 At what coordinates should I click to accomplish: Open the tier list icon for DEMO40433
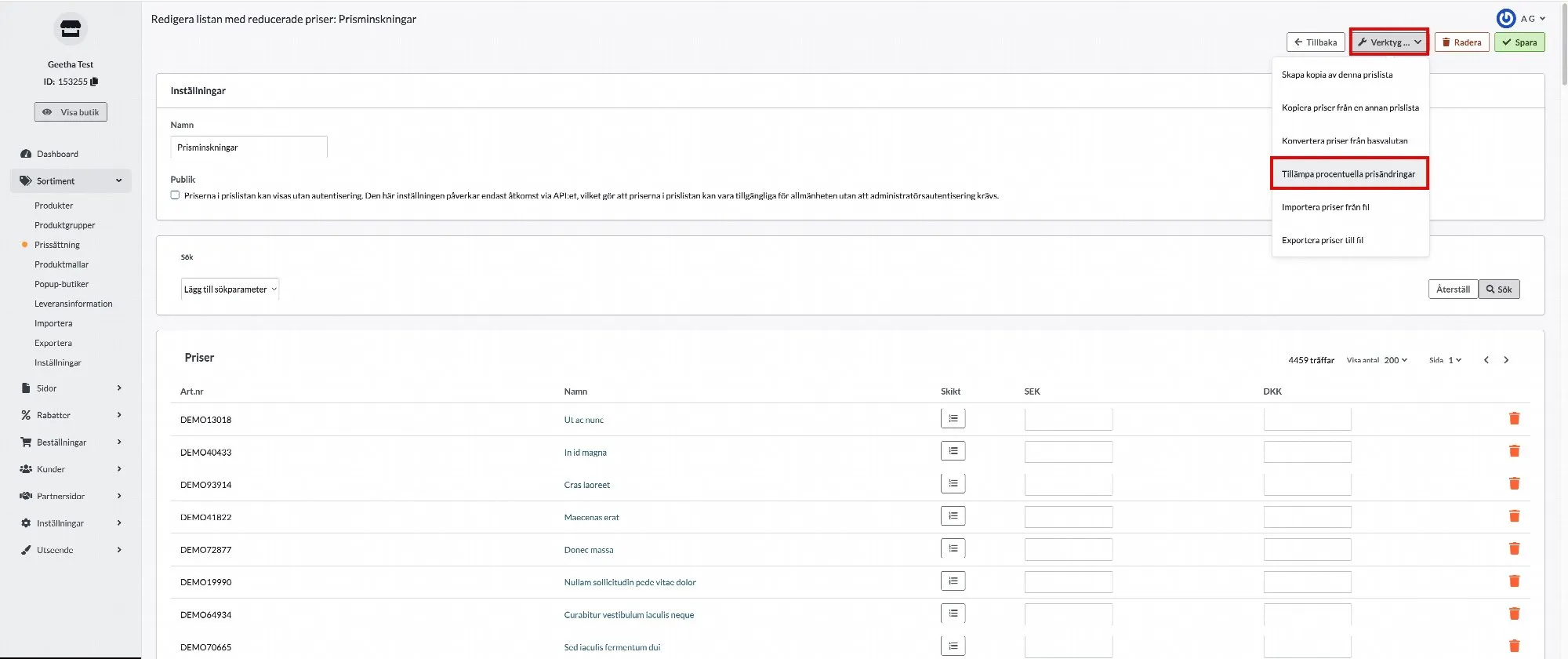tap(953, 451)
